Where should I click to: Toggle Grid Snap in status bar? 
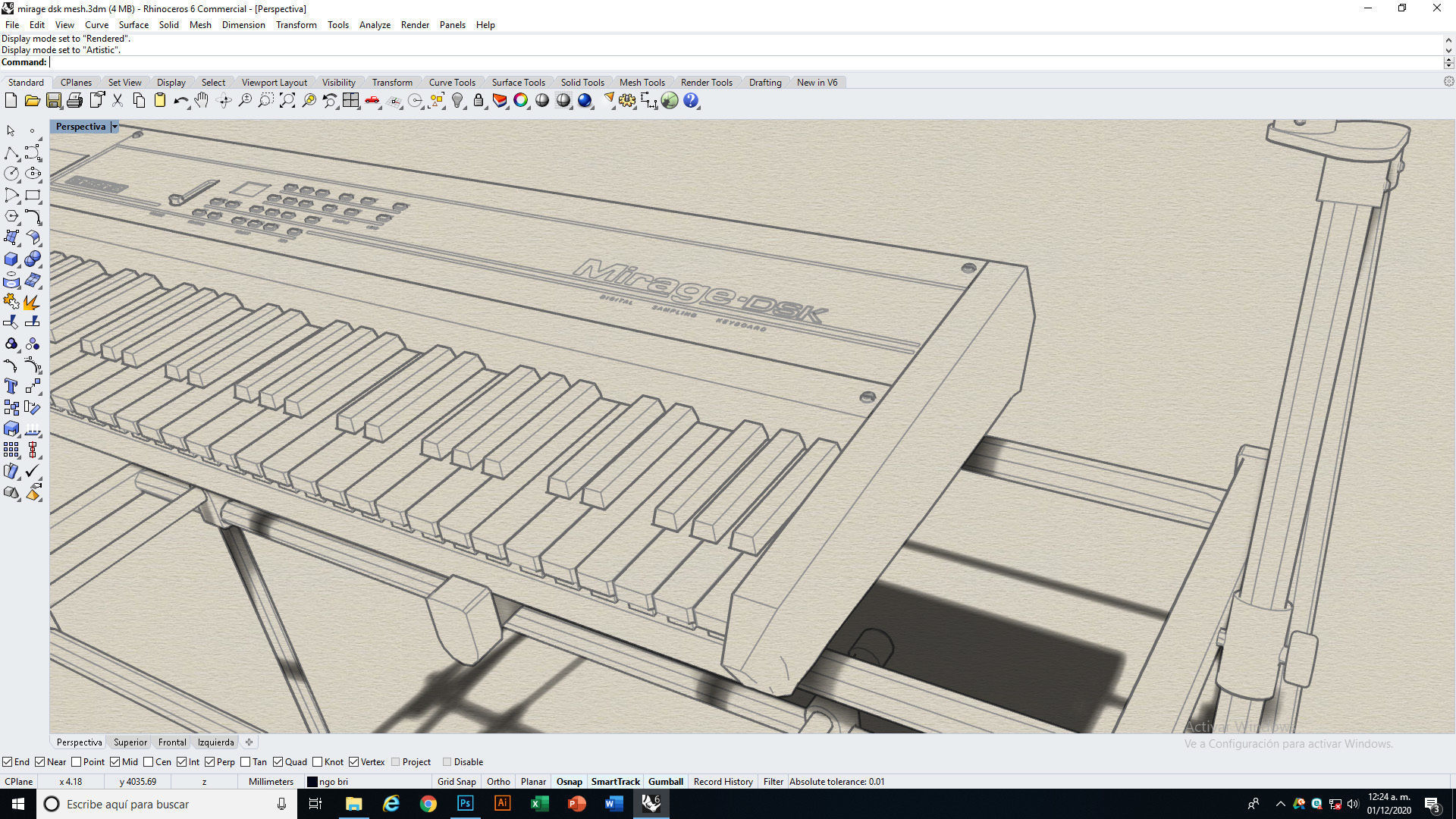click(457, 782)
